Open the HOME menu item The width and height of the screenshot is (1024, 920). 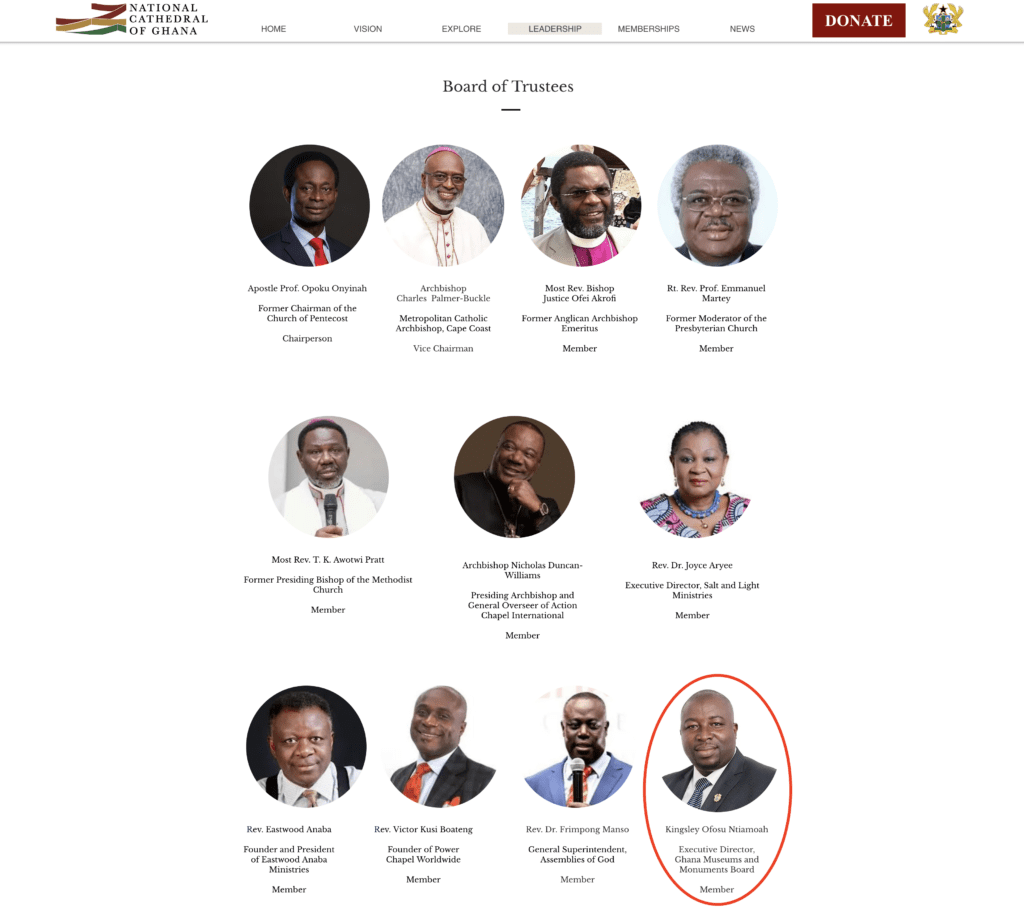274,29
